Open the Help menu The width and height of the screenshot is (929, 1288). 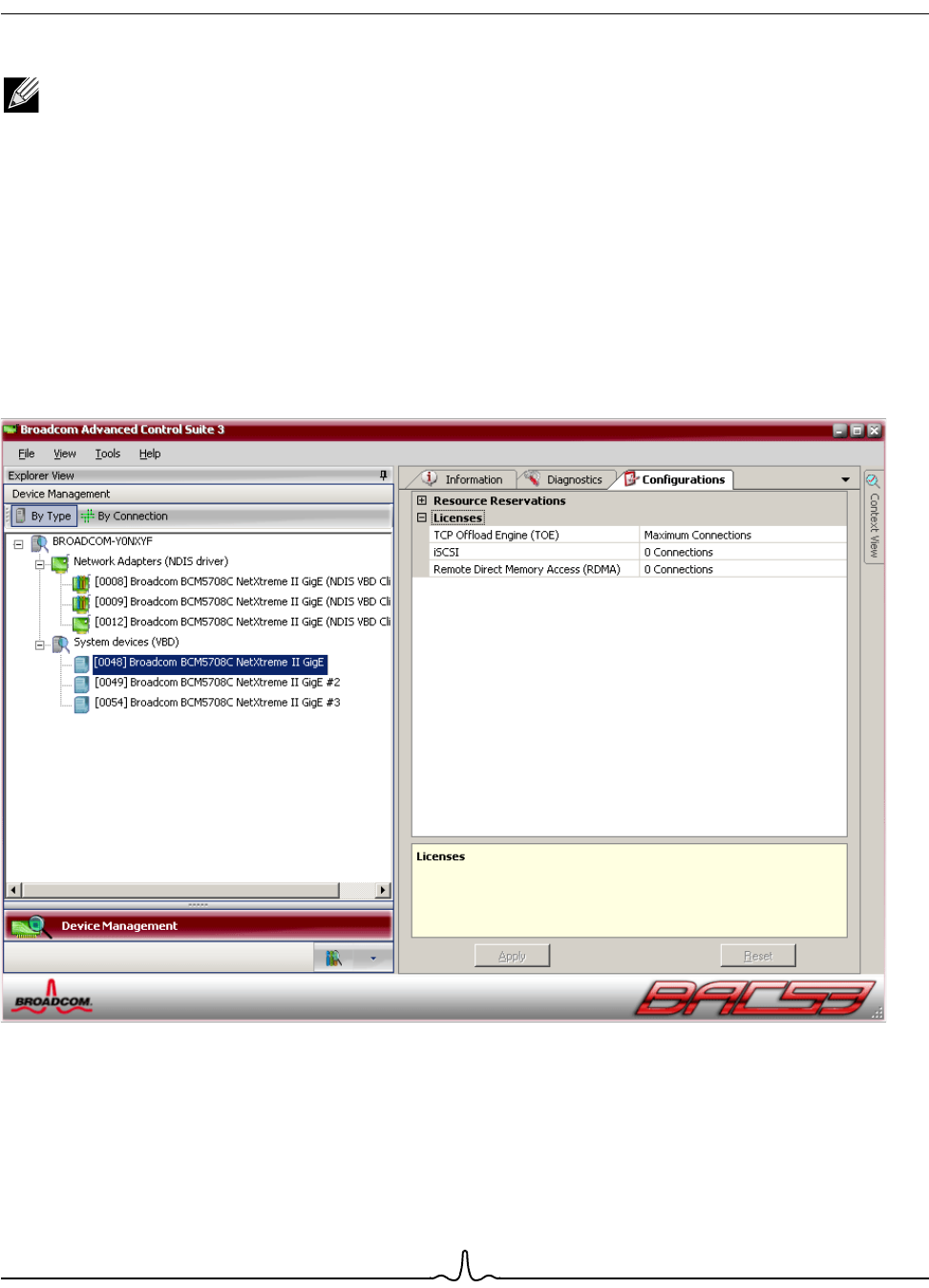(150, 454)
